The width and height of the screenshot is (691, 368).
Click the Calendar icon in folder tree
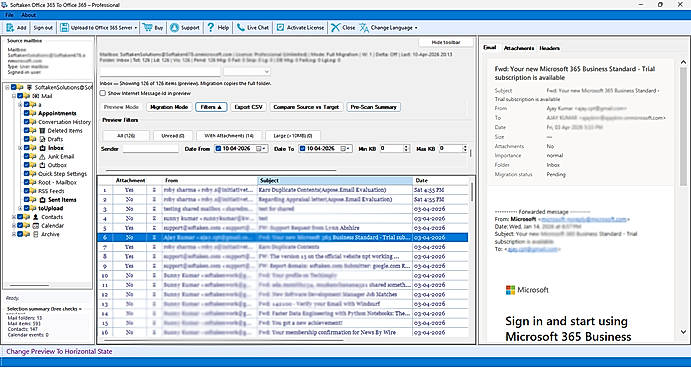36,226
